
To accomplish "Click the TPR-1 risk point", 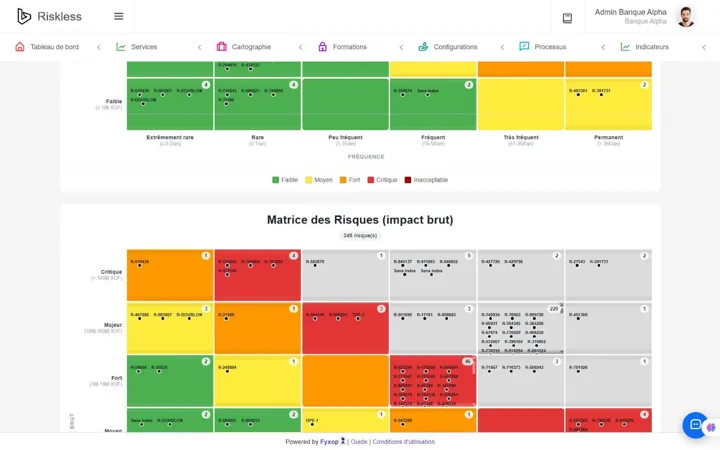I will coord(358,316).
